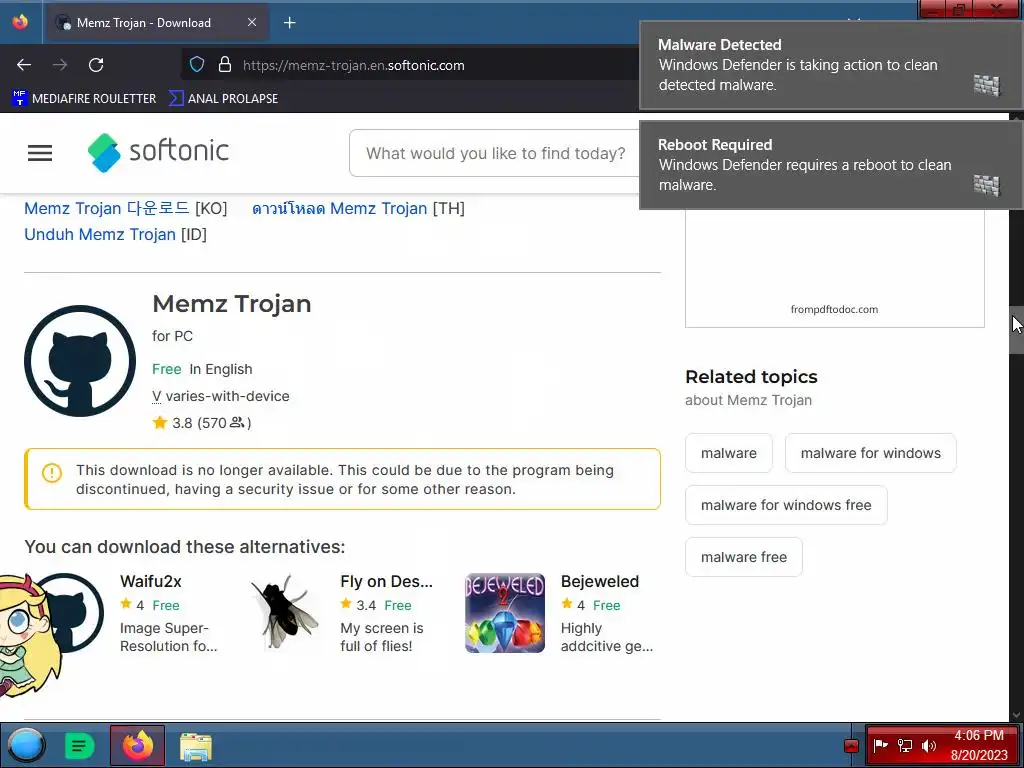Screen dimensions: 1024x768
Task: Open the Softonic hamburger menu
Action: click(40, 153)
